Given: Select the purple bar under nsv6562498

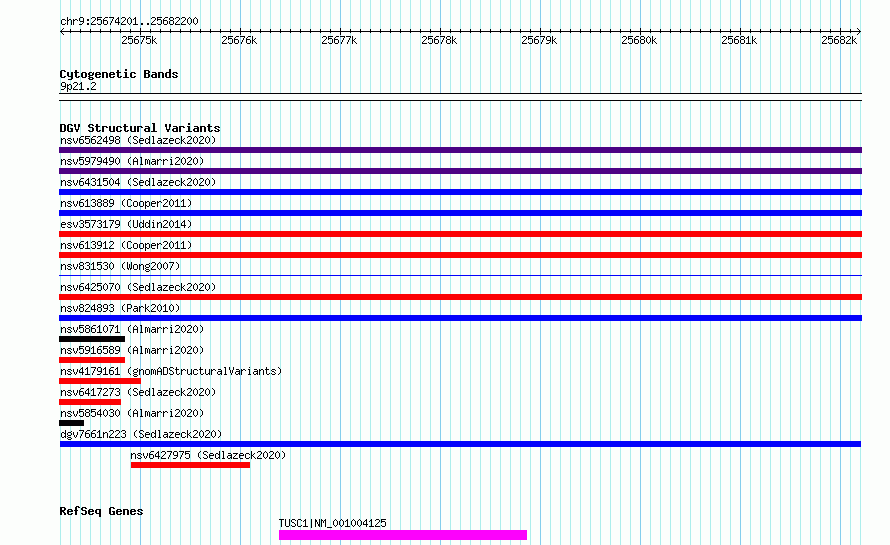Looking at the screenshot, I should click(x=460, y=150).
